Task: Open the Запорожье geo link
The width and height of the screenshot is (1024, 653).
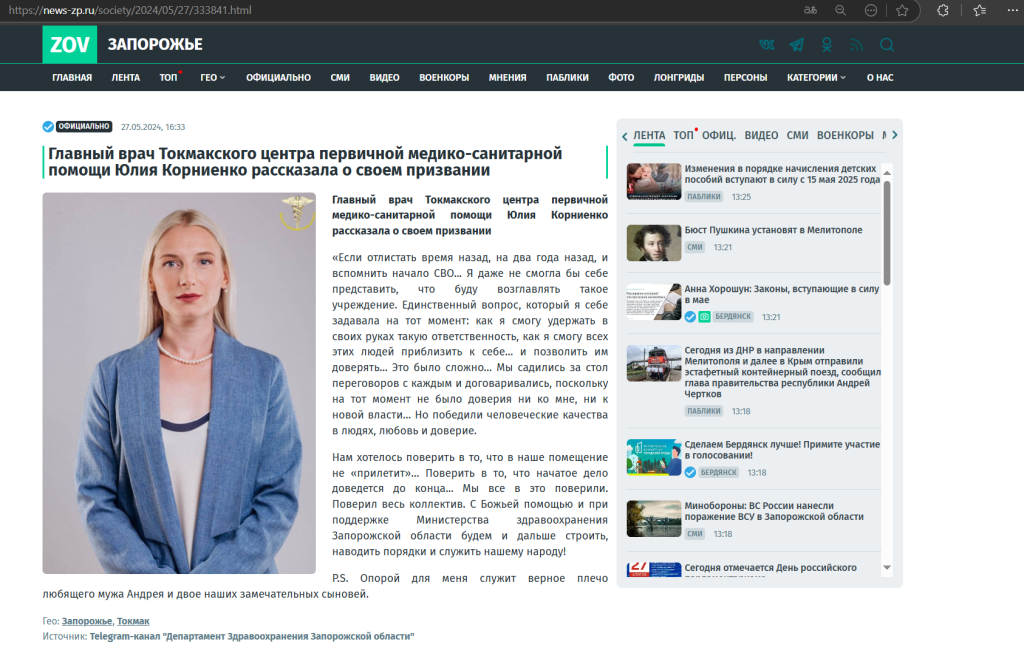Action: [x=87, y=621]
